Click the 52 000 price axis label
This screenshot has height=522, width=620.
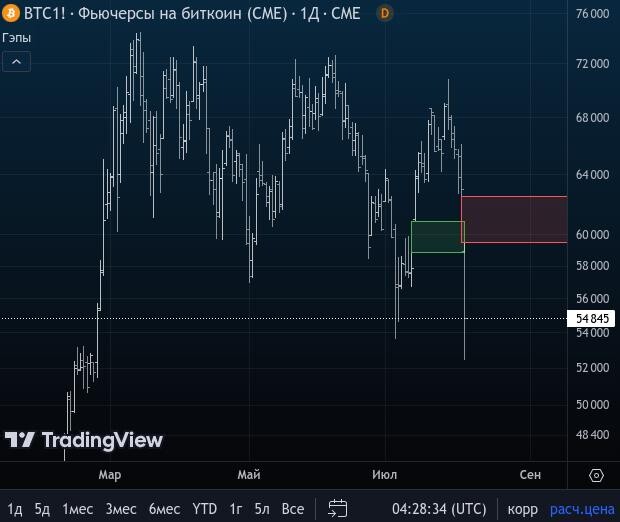point(592,368)
